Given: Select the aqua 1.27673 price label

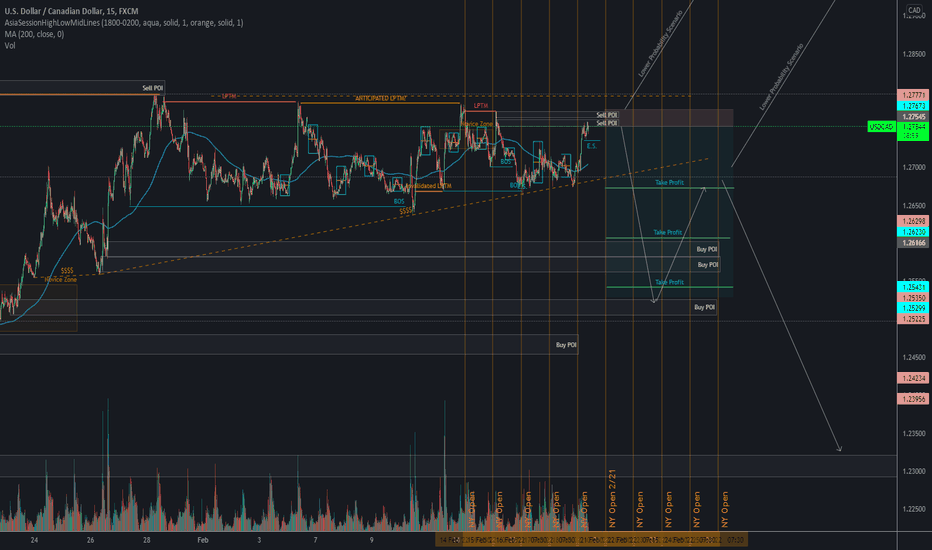Looking at the screenshot, I should (x=913, y=106).
